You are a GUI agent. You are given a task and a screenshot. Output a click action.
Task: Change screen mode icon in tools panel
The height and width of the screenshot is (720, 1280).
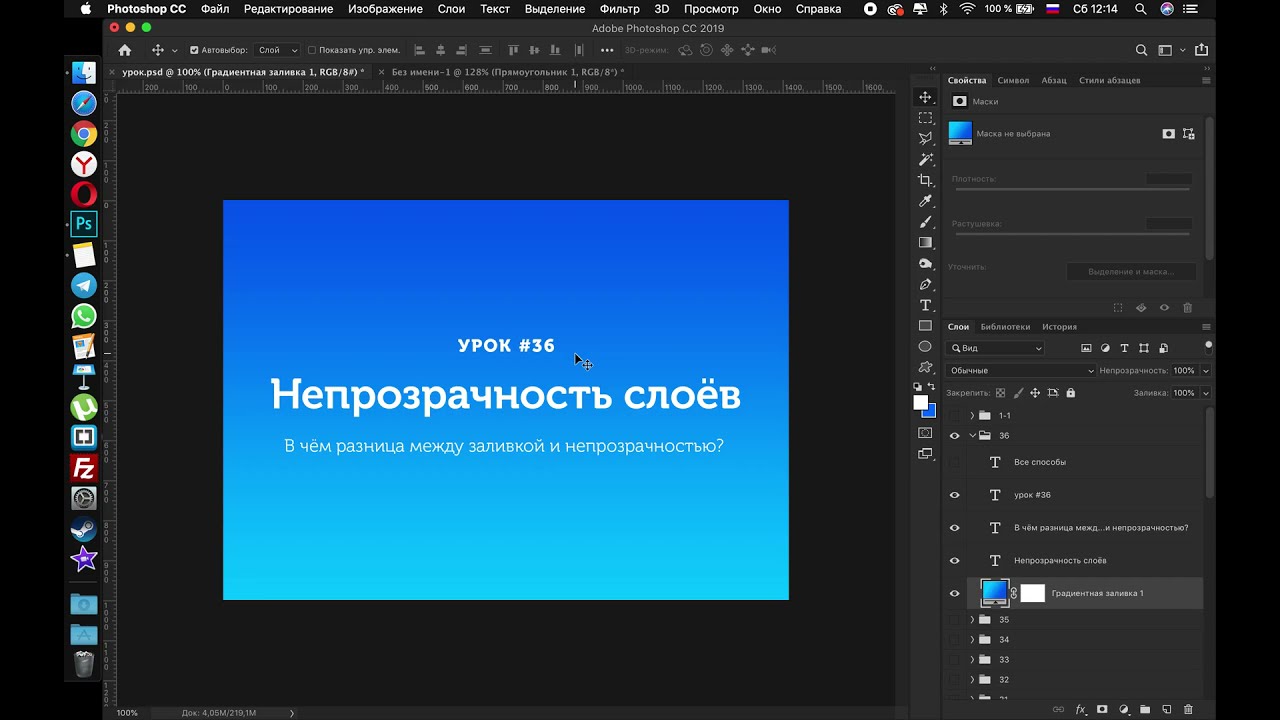point(925,454)
